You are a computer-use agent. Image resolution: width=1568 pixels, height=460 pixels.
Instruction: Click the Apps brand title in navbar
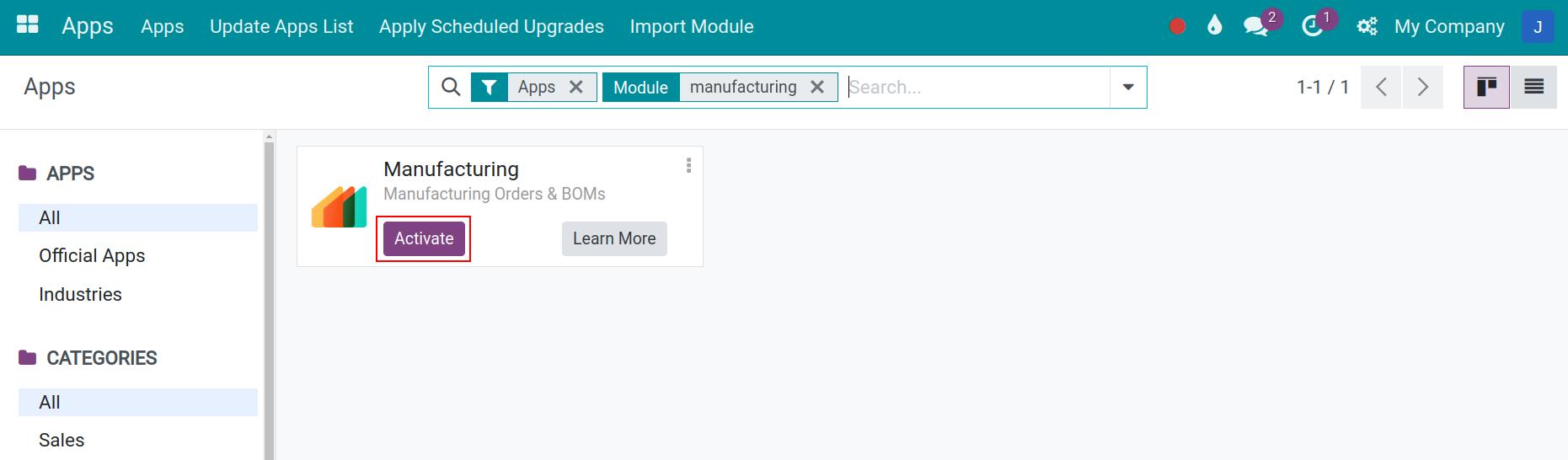pos(88,27)
